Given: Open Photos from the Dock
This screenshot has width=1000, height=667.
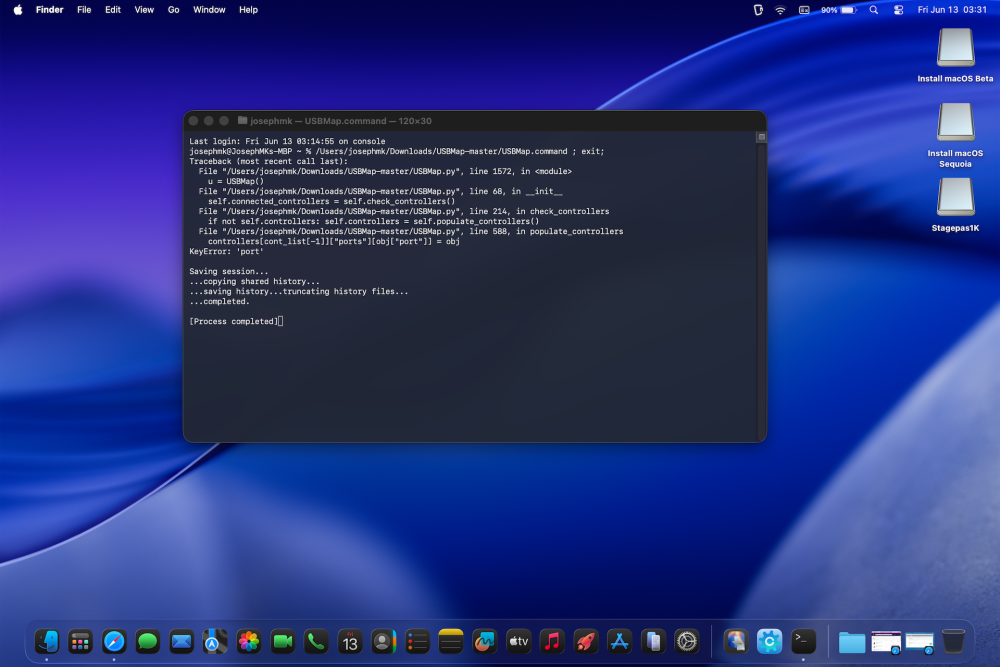Looking at the screenshot, I should pyautogui.click(x=249, y=641).
